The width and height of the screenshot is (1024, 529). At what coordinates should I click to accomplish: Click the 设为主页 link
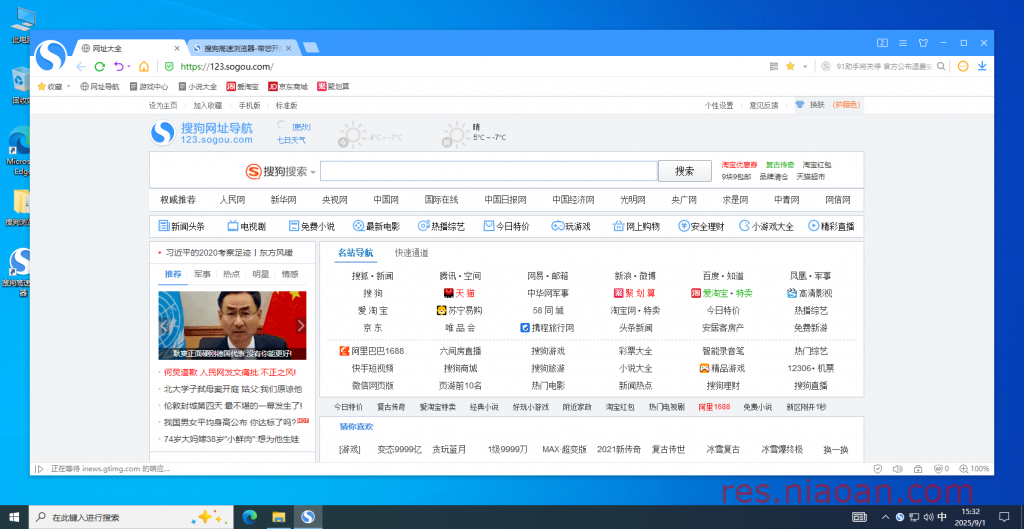coord(163,105)
